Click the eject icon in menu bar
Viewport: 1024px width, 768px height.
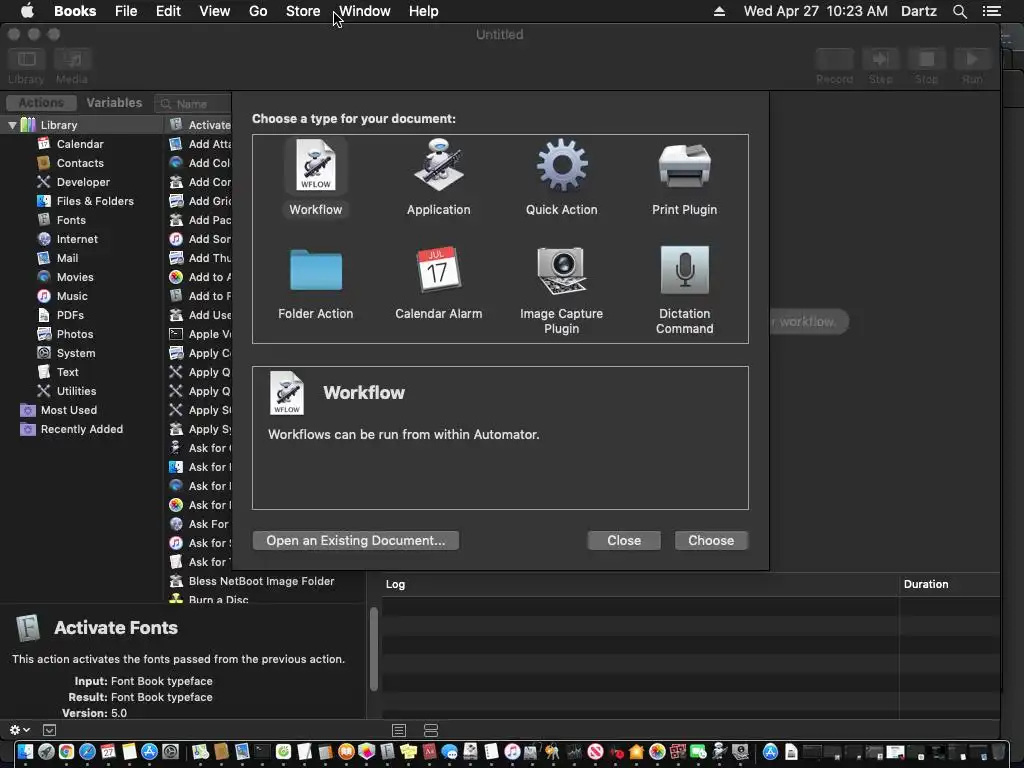719,11
